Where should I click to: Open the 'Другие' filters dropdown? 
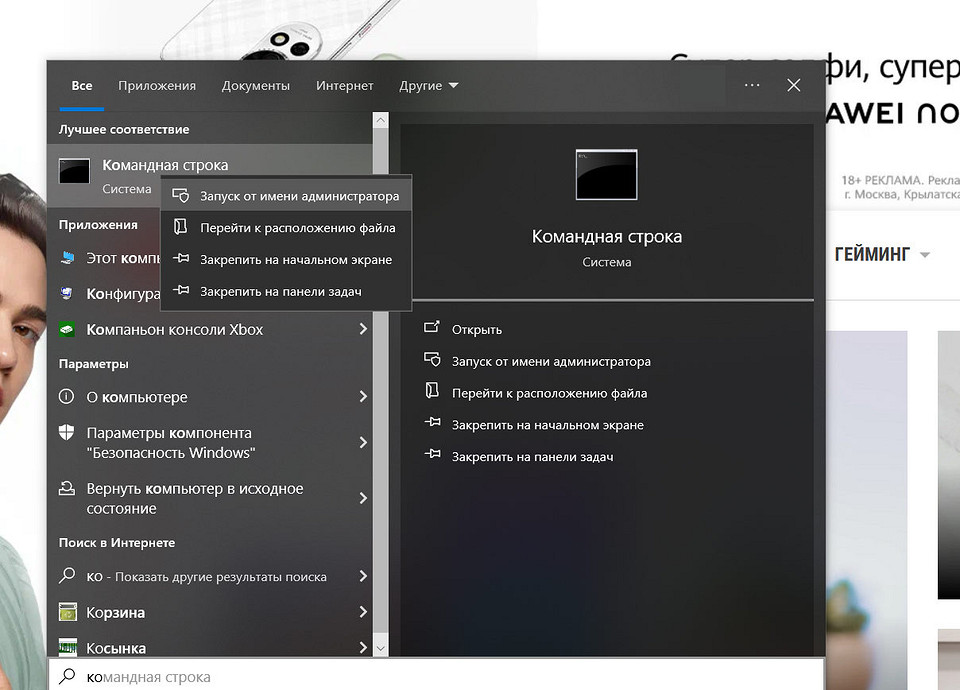point(429,86)
